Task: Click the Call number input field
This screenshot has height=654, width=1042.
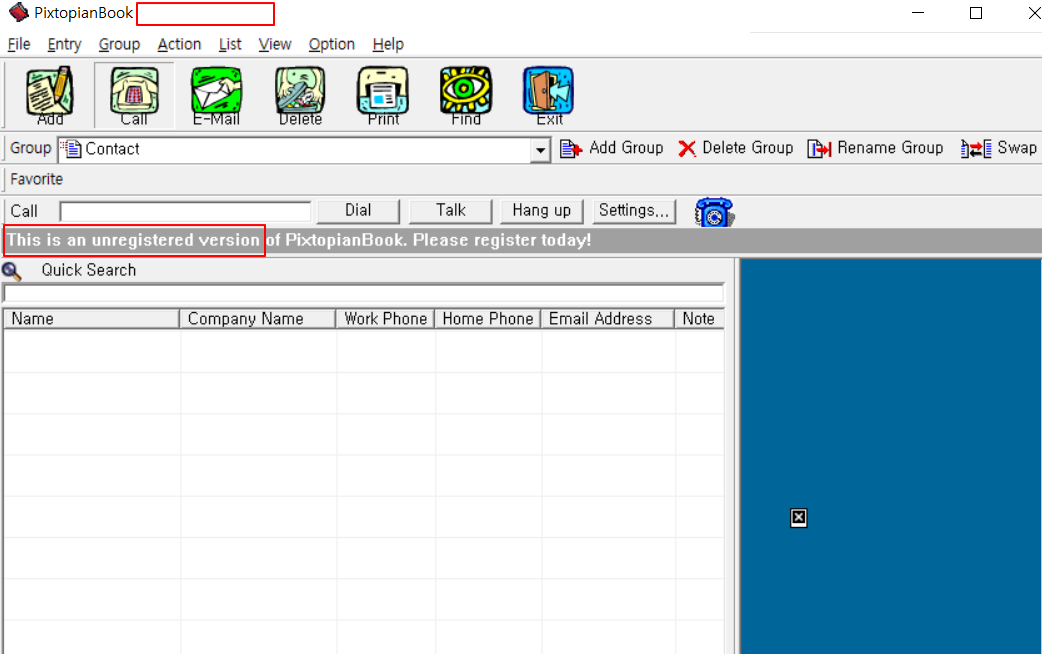Action: pos(185,211)
